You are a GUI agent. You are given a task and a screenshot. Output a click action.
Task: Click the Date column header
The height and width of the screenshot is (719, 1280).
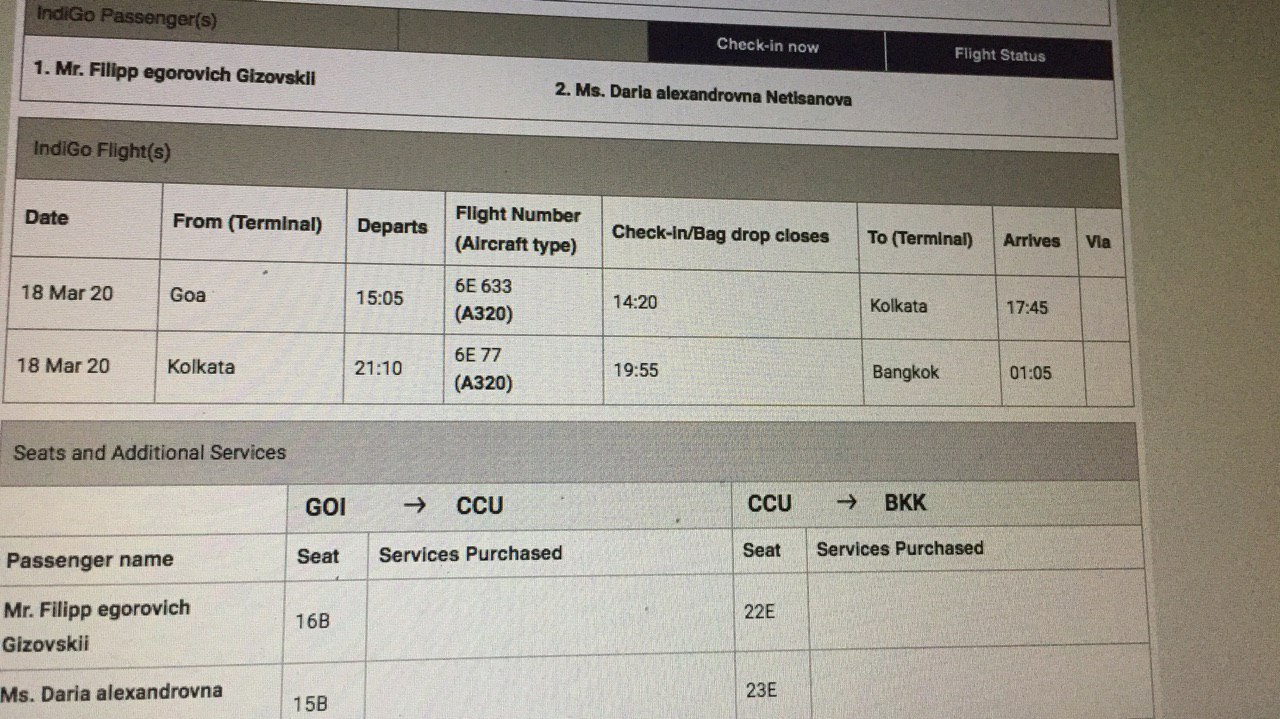click(47, 217)
